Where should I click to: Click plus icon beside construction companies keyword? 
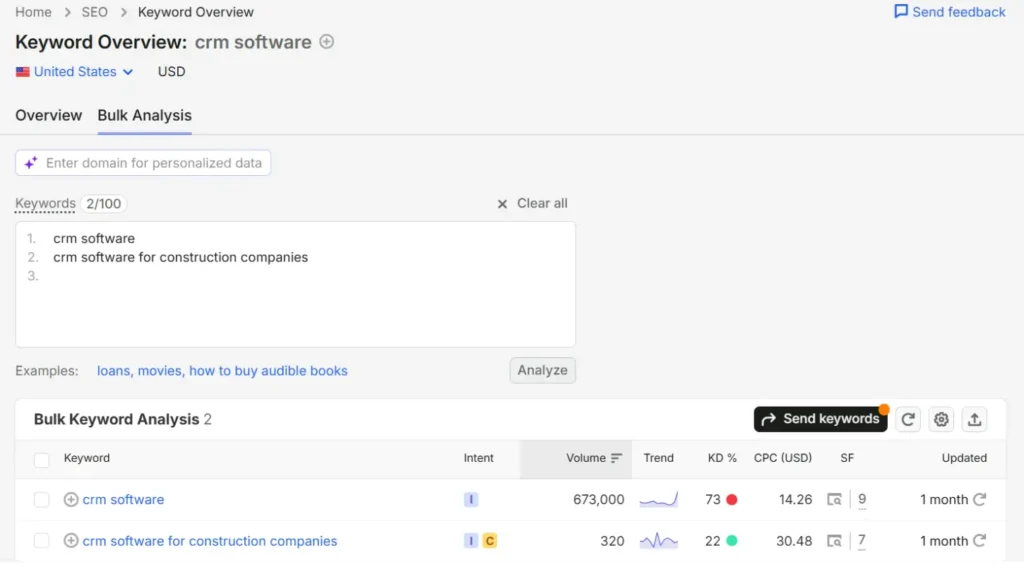point(71,541)
